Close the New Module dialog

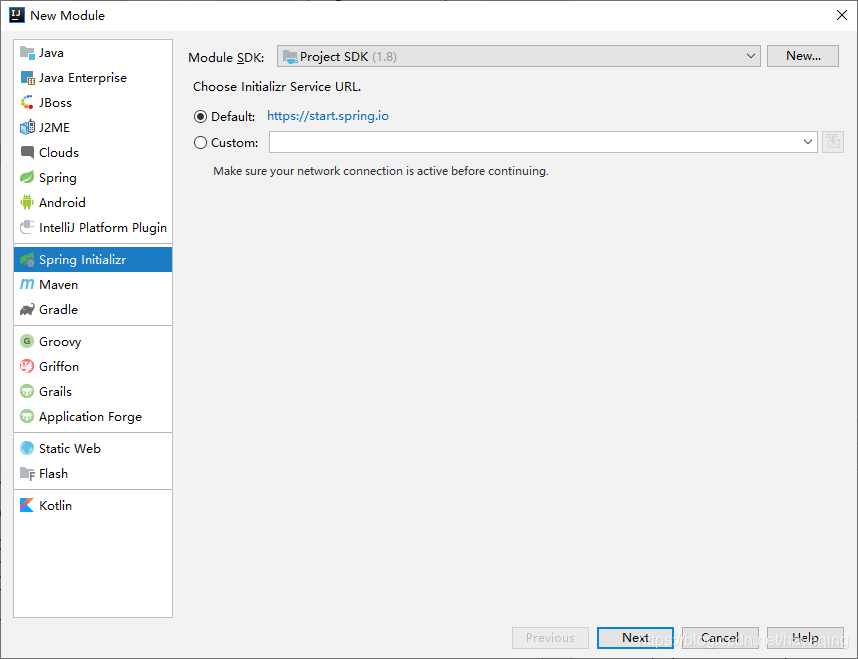(842, 15)
